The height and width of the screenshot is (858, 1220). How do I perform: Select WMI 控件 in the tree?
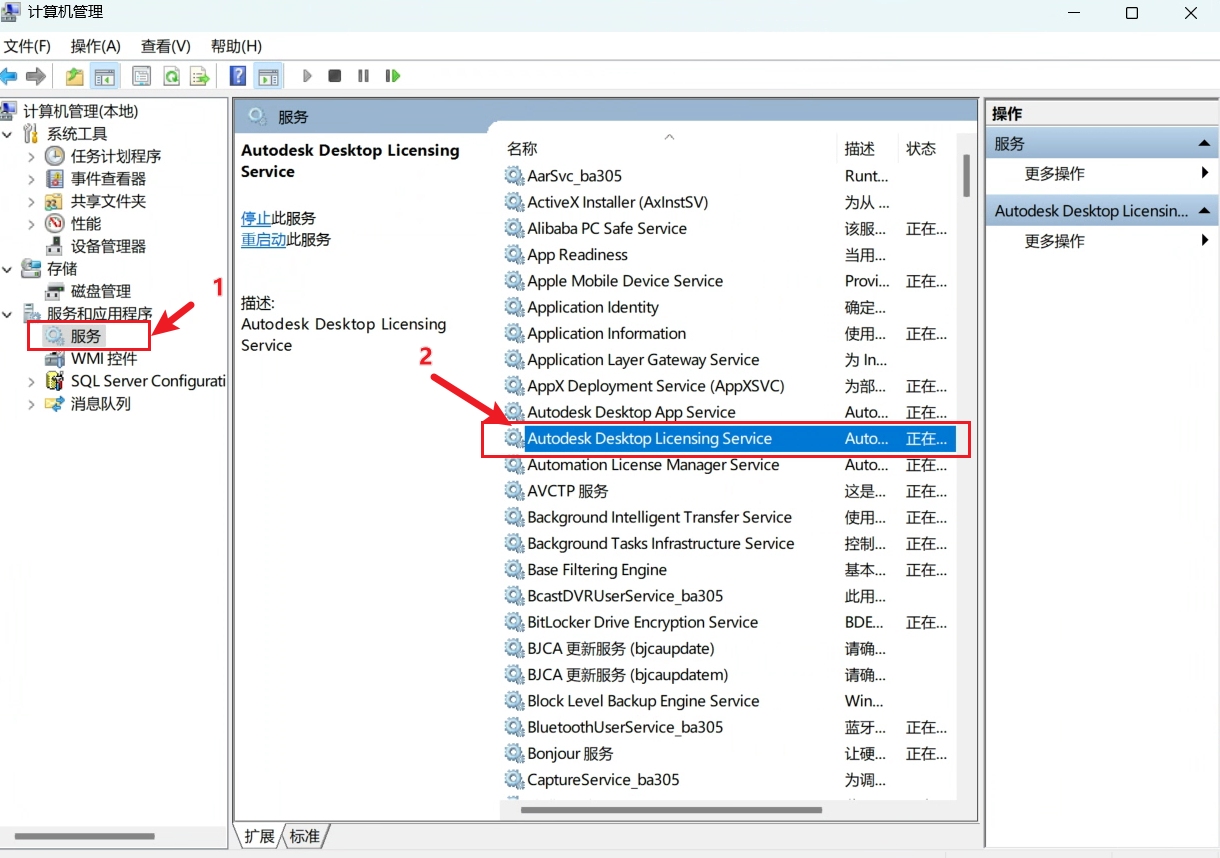tap(104, 359)
